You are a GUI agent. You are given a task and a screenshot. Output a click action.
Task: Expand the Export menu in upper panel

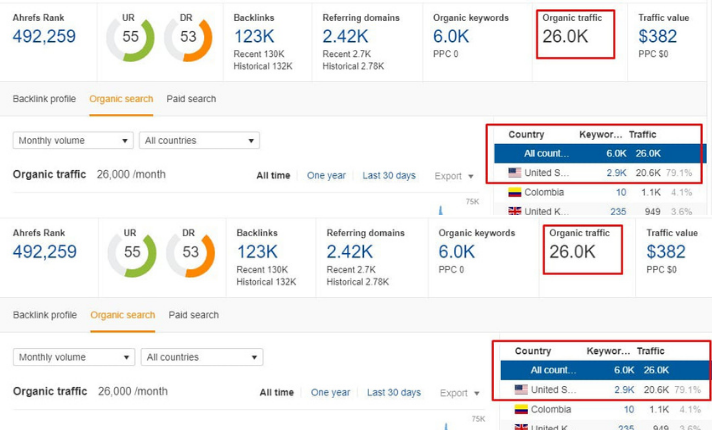coord(454,176)
